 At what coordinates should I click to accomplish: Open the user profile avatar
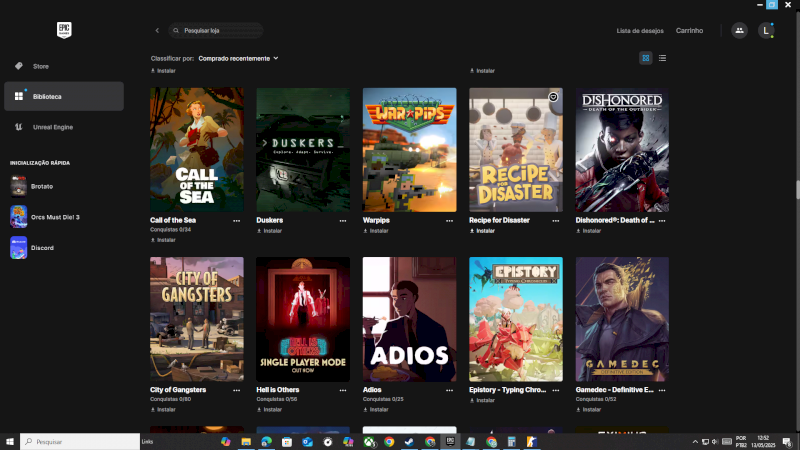766,31
